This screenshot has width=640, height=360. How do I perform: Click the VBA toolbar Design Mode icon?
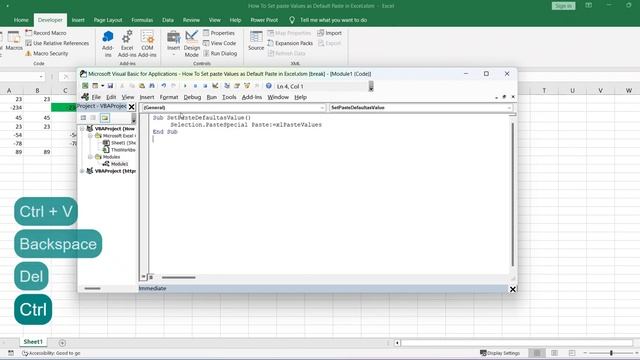(215, 86)
